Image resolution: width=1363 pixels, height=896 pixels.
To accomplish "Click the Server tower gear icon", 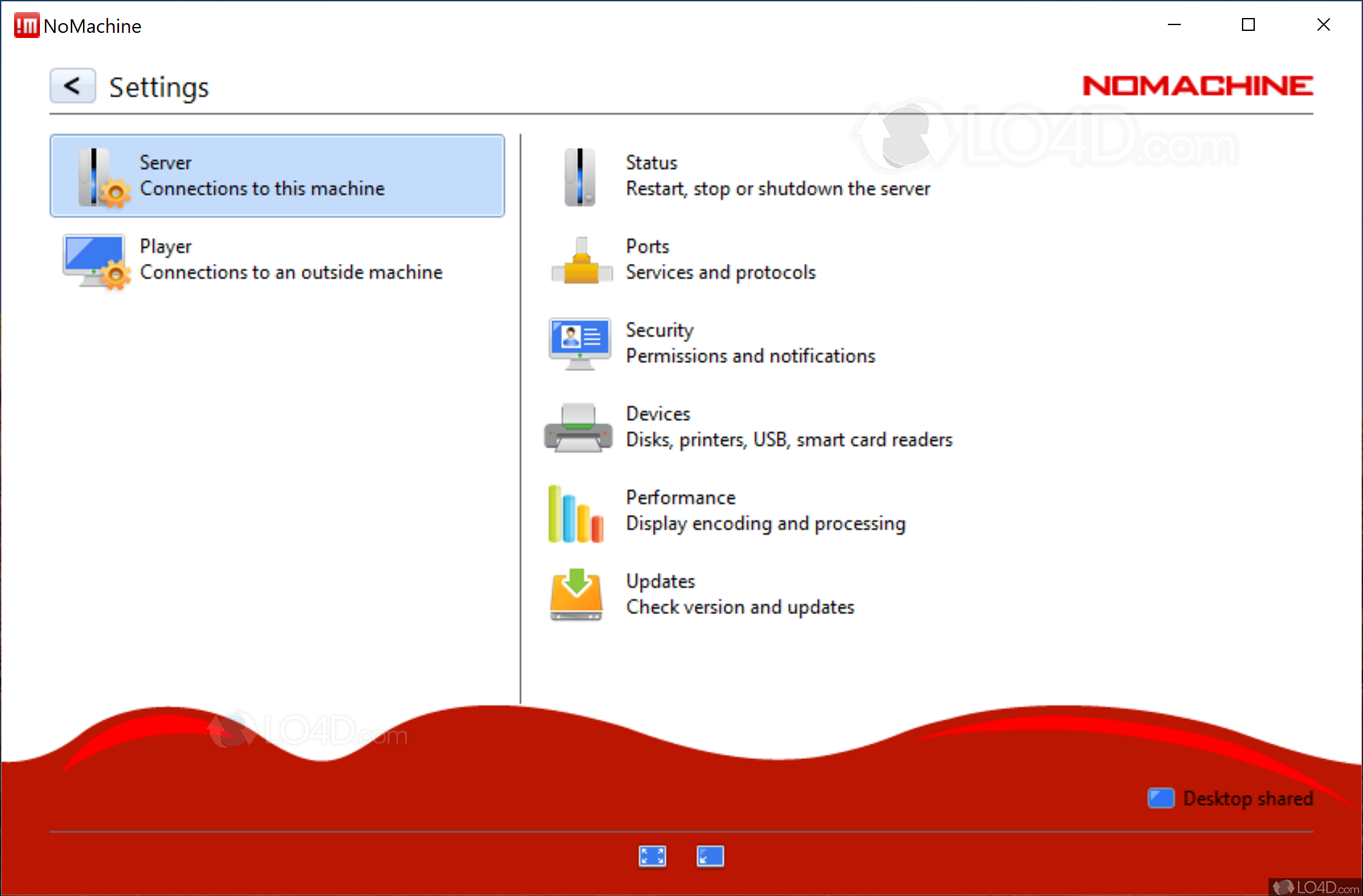I will pyautogui.click(x=102, y=178).
